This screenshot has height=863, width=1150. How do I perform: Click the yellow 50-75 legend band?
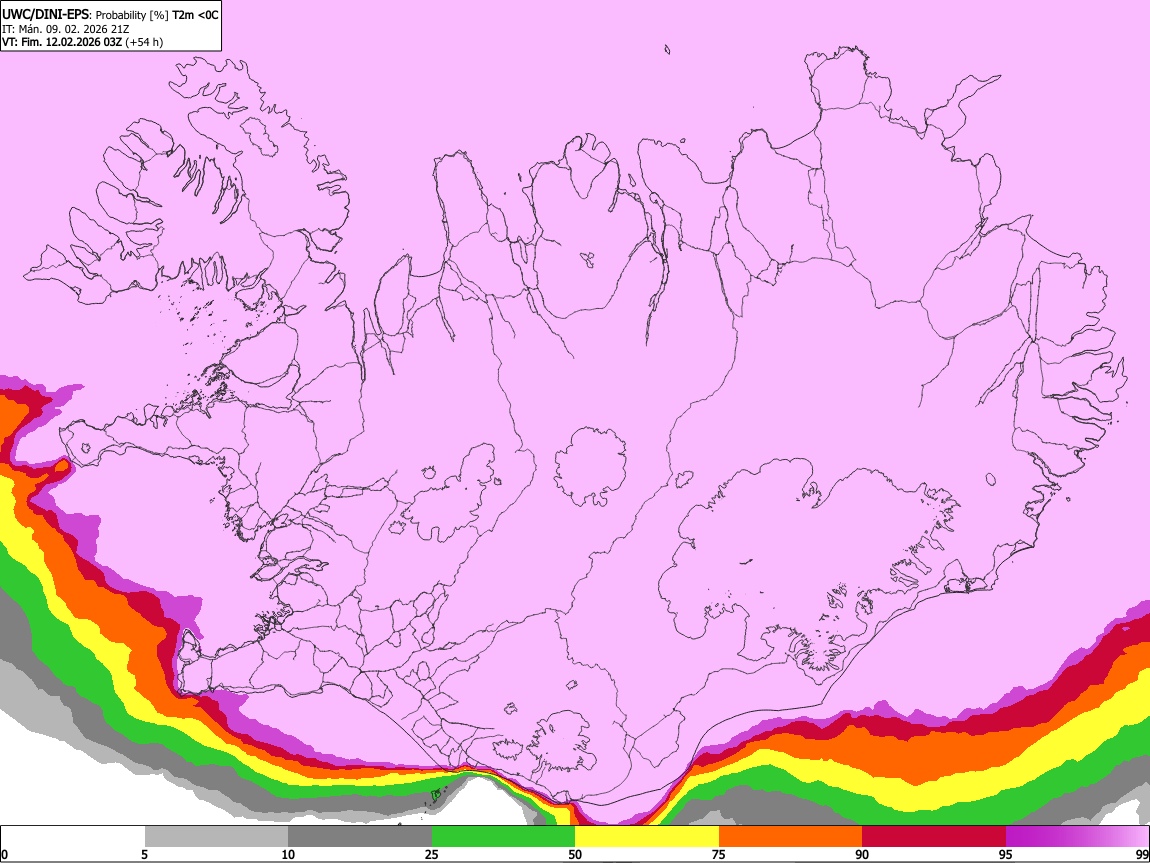(647, 837)
